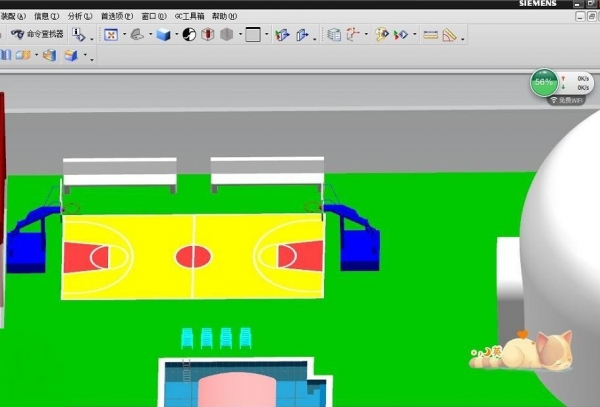Open the 分析 (Analysis) menu
The image size is (600, 407).
pos(80,17)
